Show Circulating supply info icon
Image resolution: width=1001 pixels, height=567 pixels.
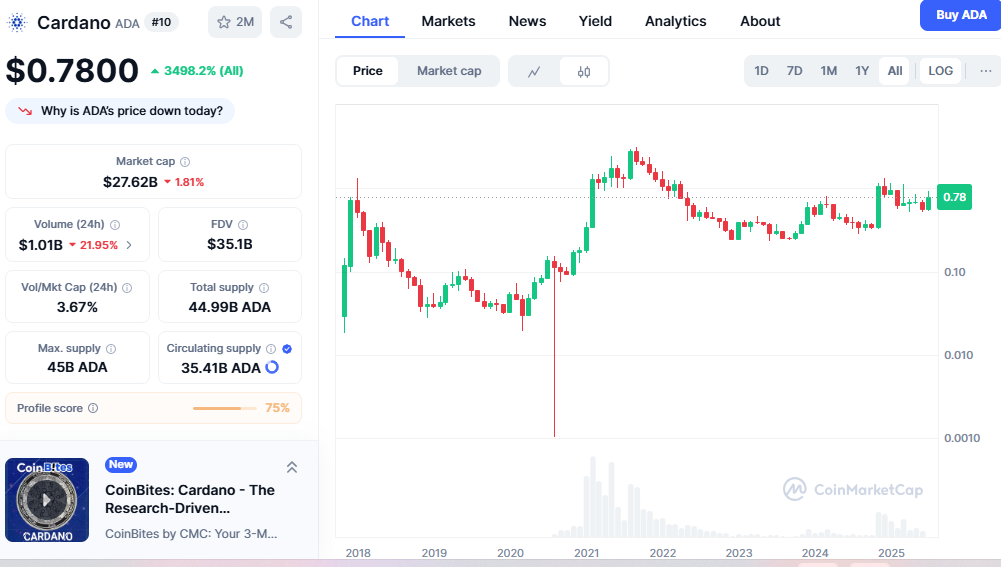pyautogui.click(x=271, y=349)
